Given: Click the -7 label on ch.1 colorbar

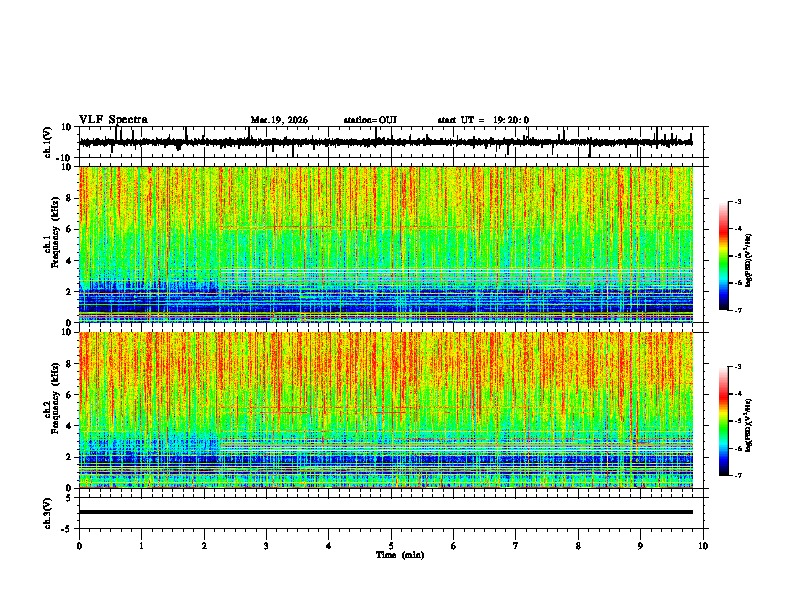Looking at the screenshot, I should [x=737, y=310].
